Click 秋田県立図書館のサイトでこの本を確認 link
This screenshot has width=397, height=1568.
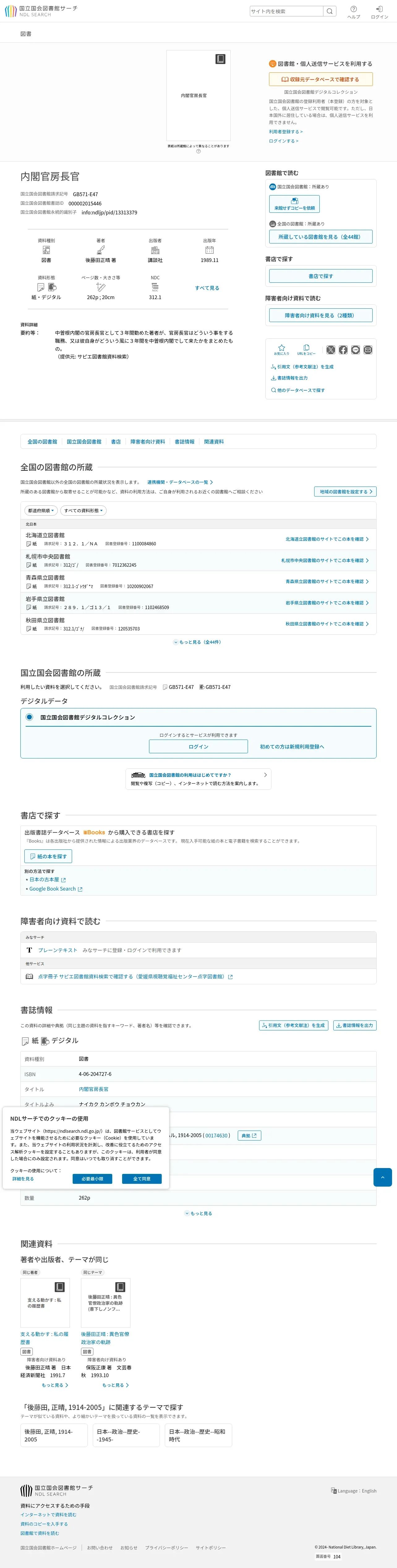pos(327,624)
